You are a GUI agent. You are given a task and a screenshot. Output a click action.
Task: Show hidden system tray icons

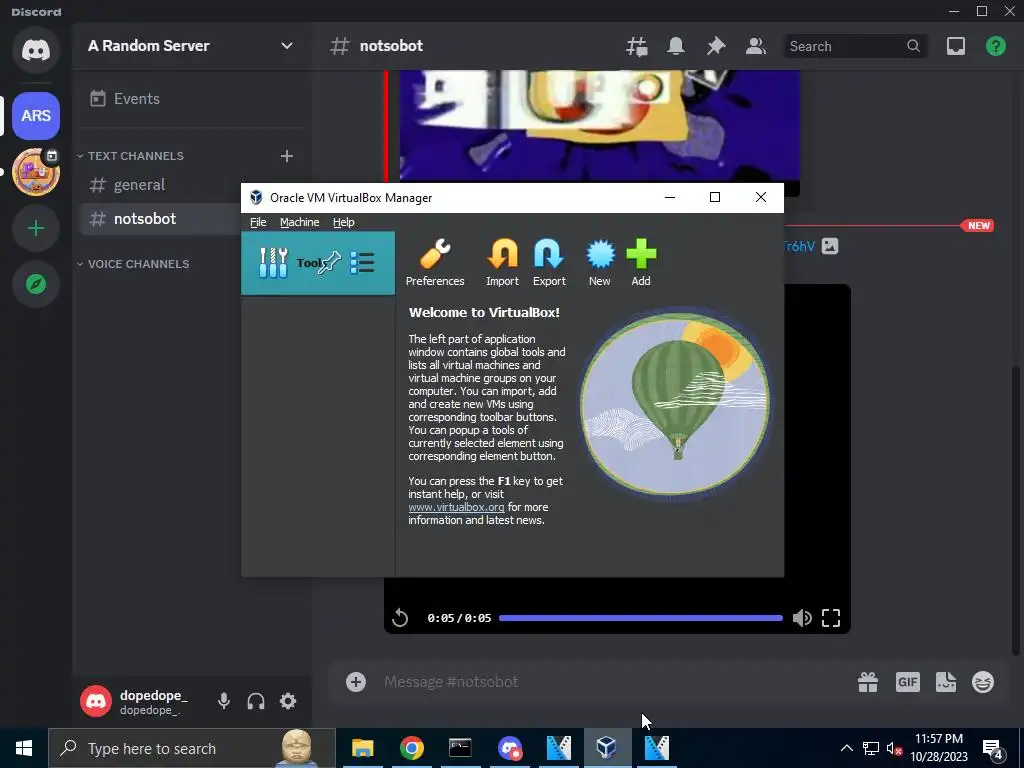point(846,748)
